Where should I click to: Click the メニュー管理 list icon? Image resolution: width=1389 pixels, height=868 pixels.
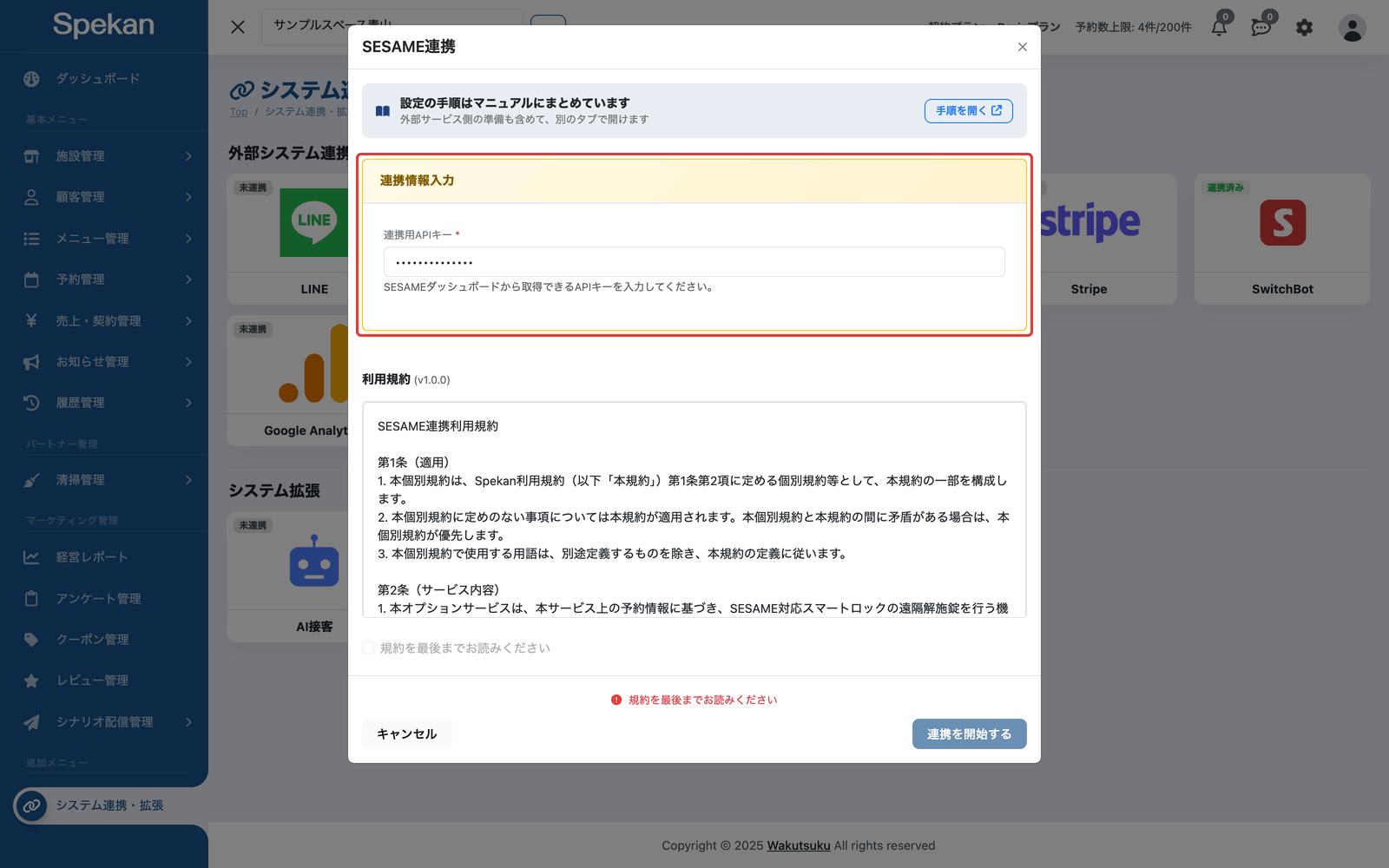[31, 239]
